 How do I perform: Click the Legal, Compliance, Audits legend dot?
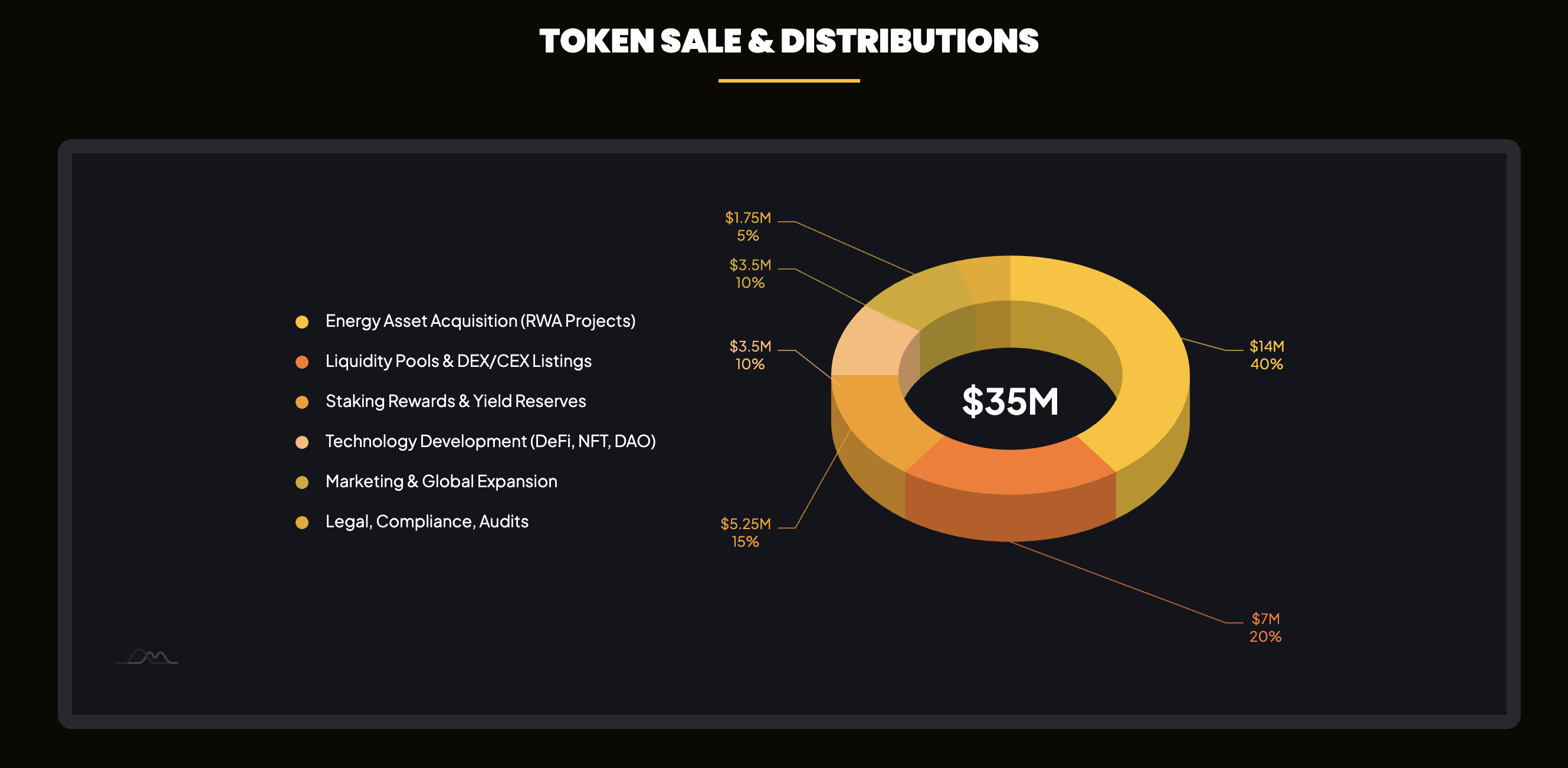click(302, 522)
